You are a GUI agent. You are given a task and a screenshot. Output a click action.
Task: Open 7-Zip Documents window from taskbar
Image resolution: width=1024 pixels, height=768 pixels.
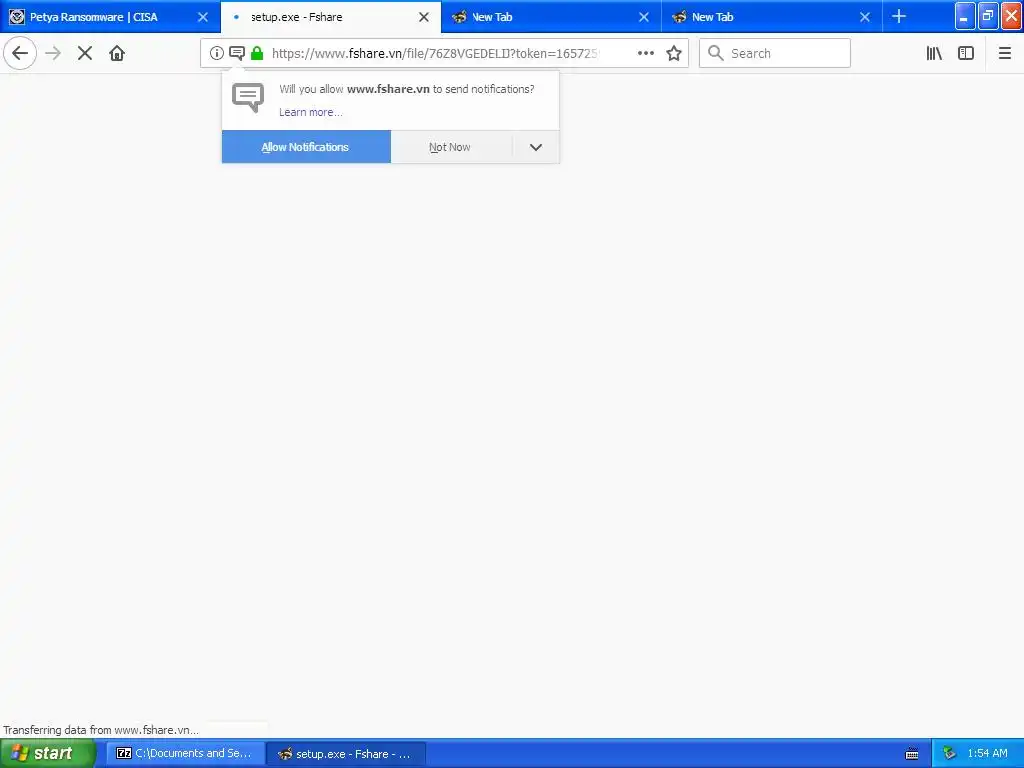click(185, 754)
